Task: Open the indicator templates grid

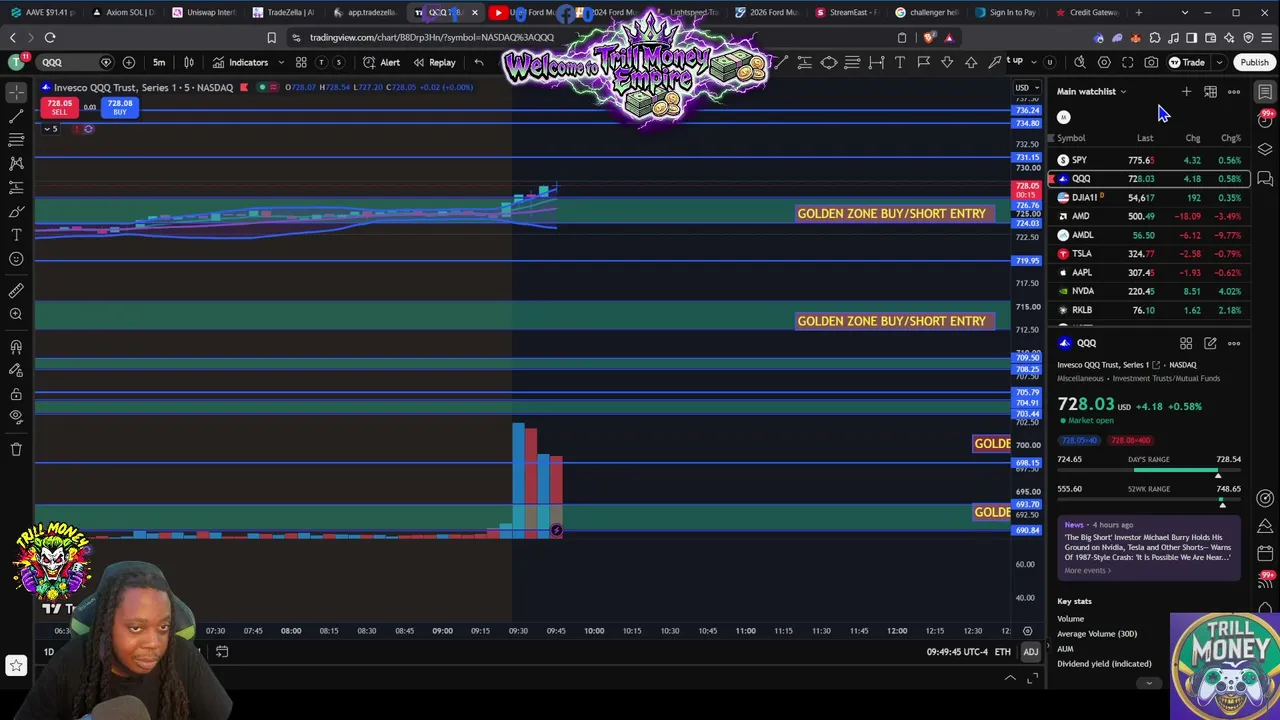Action: (x=301, y=62)
